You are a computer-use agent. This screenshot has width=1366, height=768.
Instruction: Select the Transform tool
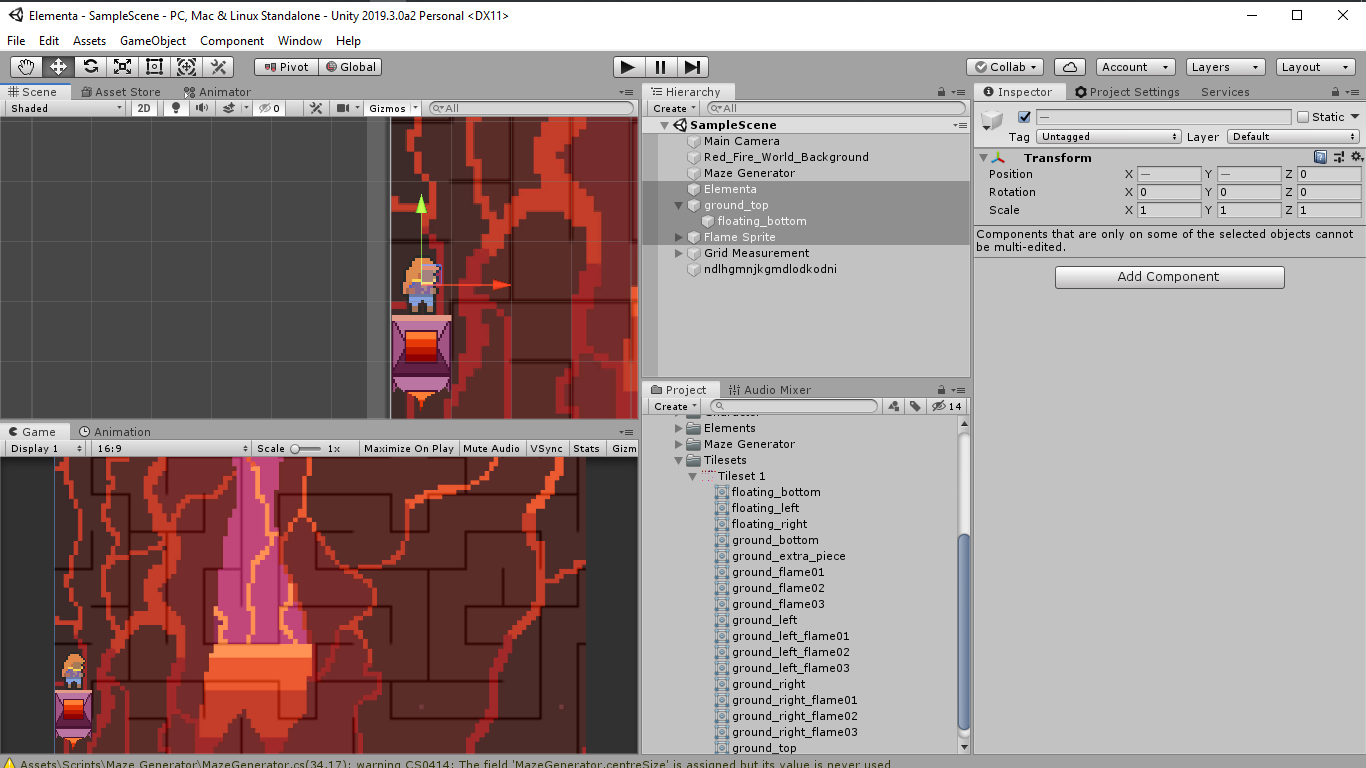coord(187,67)
